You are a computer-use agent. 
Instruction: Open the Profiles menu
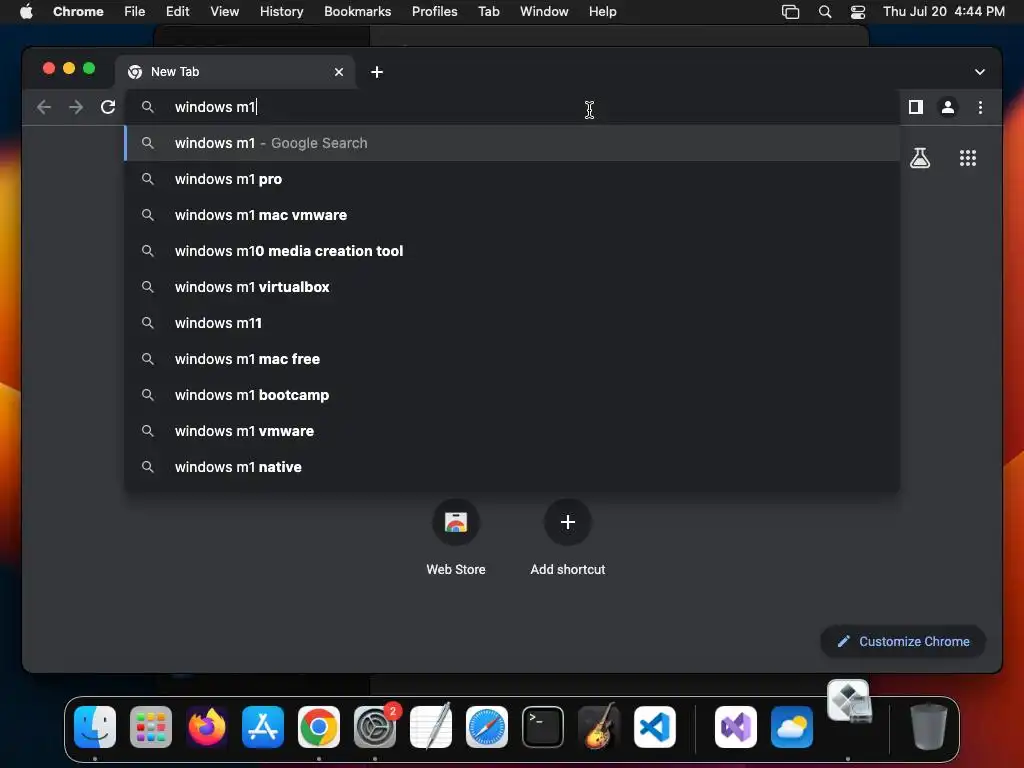click(x=434, y=12)
